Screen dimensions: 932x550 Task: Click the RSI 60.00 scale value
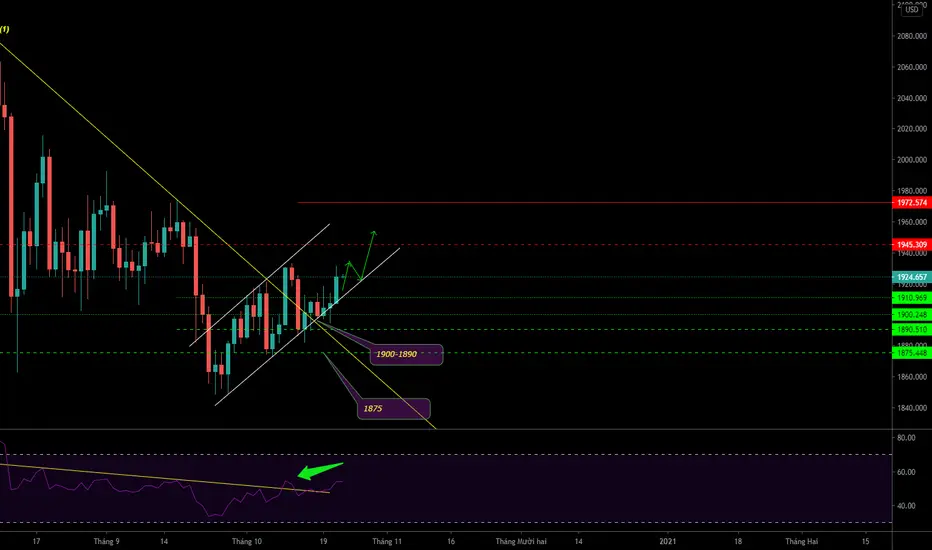click(906, 472)
